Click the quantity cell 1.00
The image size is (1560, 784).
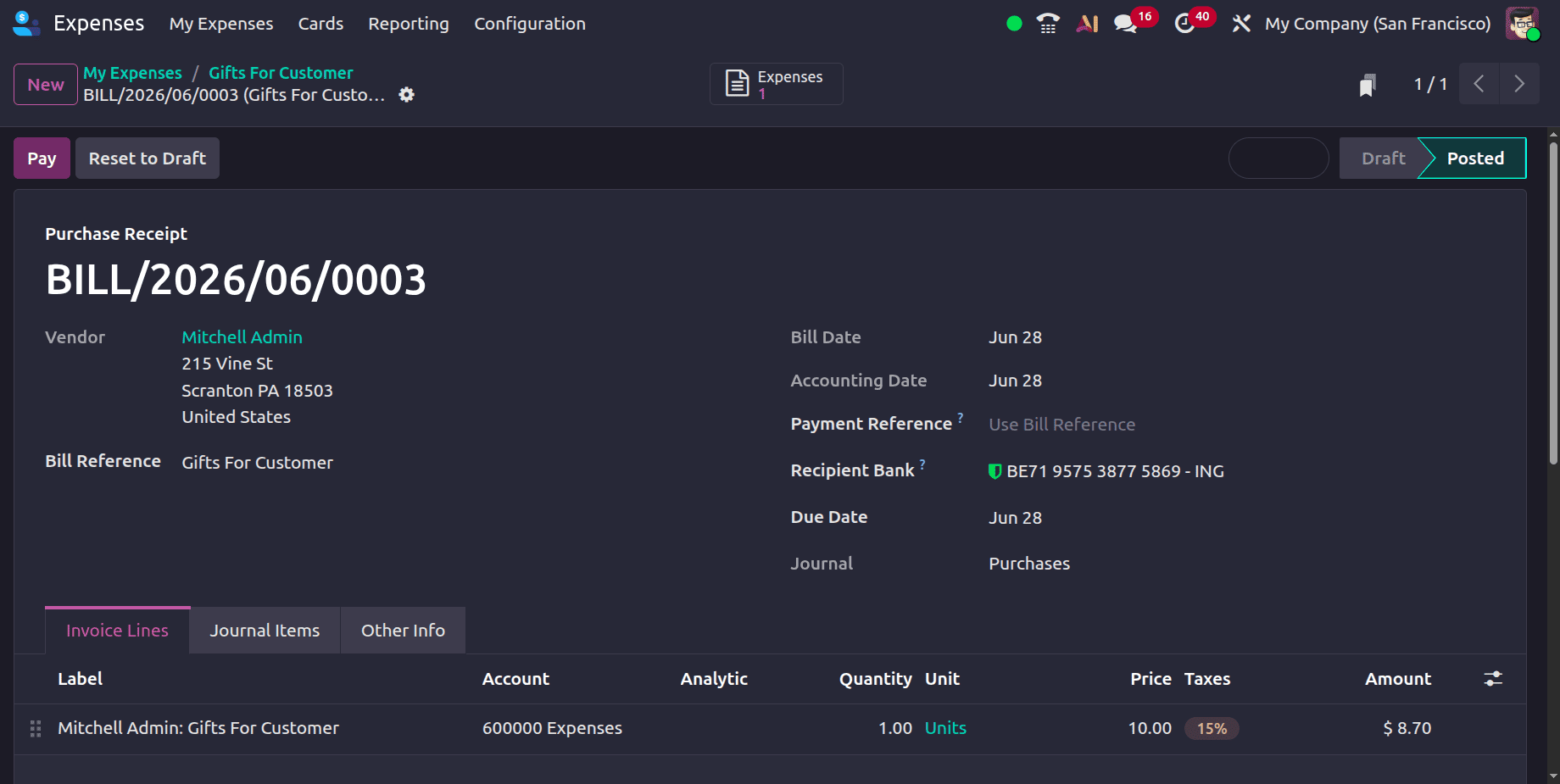click(895, 728)
